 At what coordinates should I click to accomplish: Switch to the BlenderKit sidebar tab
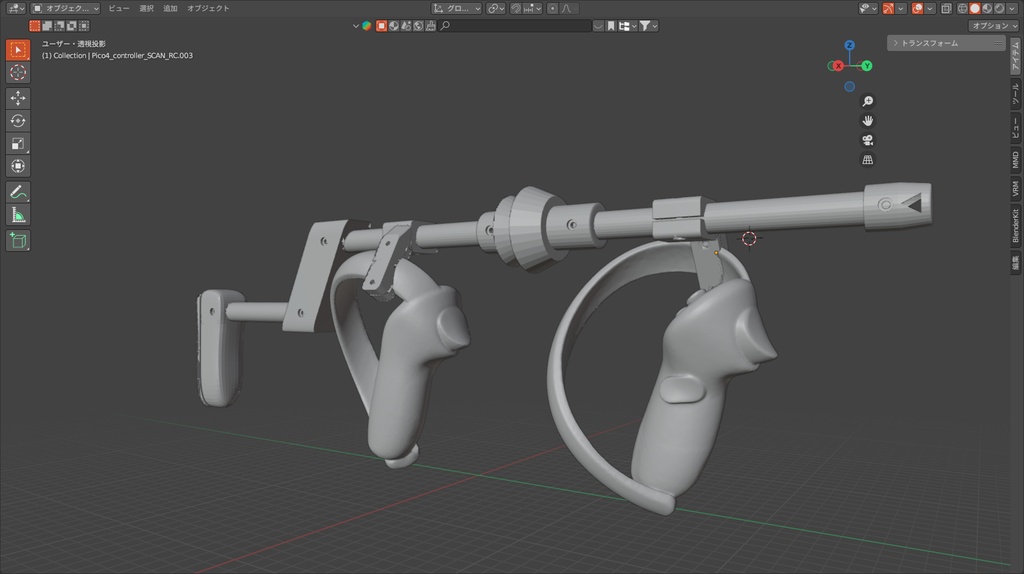(x=1016, y=226)
